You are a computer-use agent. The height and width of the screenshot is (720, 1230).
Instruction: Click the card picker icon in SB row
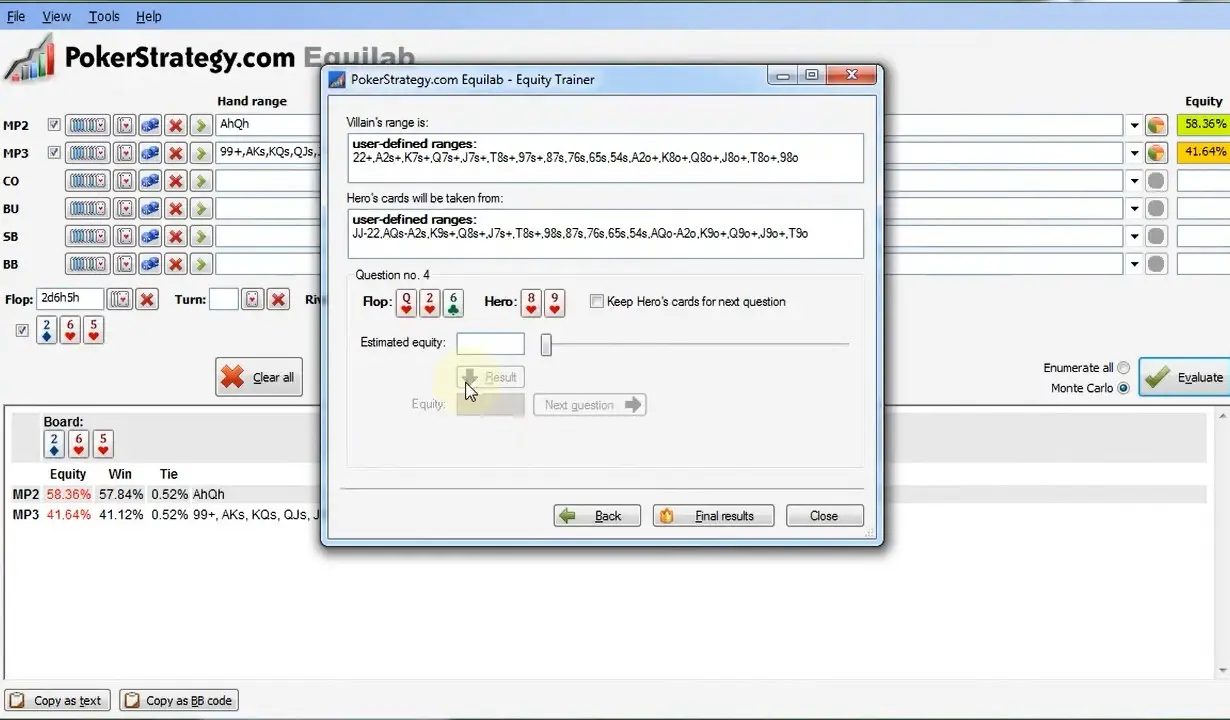pos(124,237)
